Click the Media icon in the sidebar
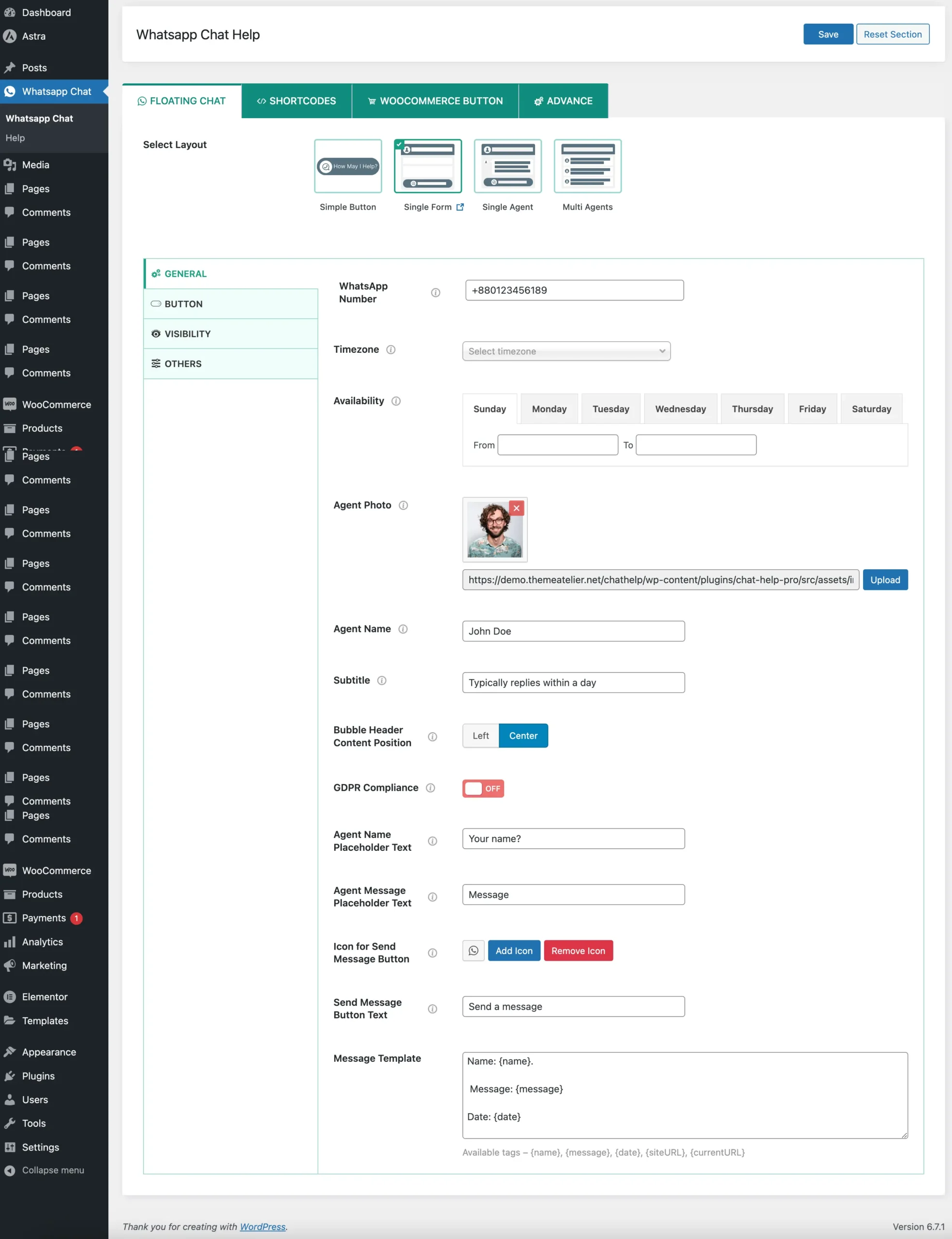The width and height of the screenshot is (952, 1239). [x=10, y=165]
